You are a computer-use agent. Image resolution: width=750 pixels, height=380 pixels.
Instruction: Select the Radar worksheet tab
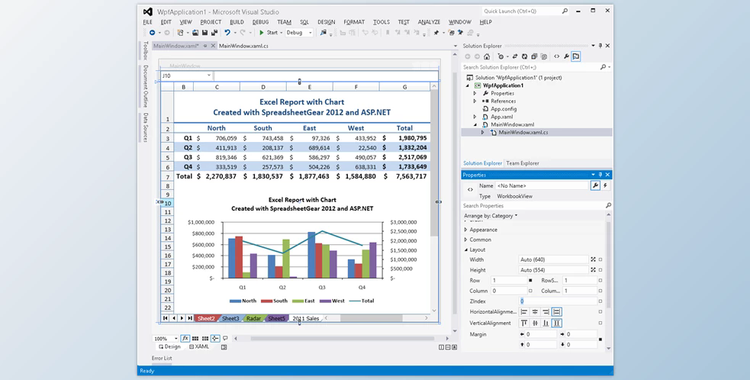coord(254,318)
